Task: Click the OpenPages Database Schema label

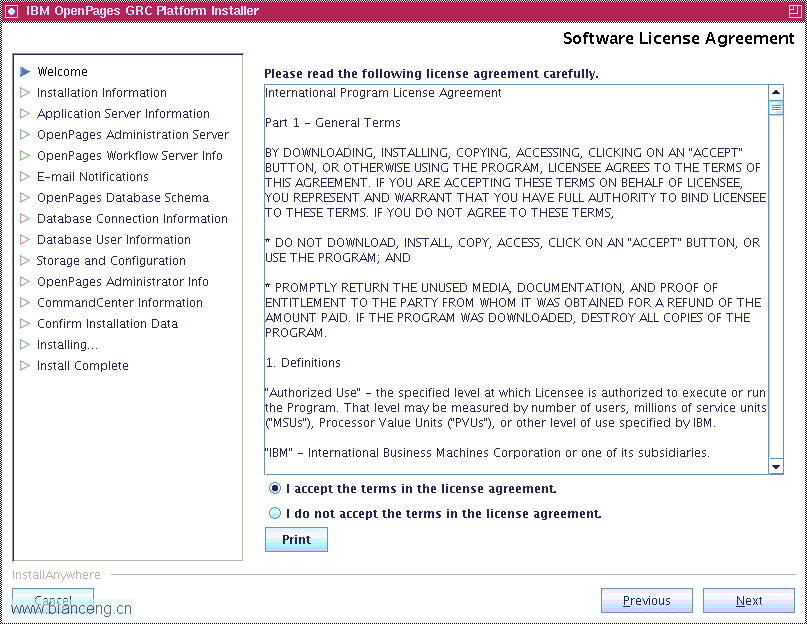Action: point(123,198)
